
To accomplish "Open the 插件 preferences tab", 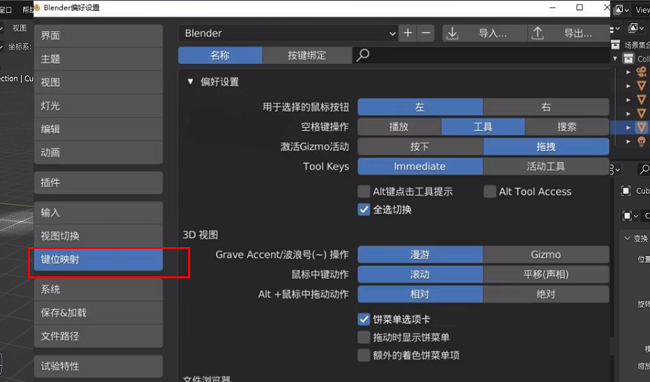I will click(98, 183).
